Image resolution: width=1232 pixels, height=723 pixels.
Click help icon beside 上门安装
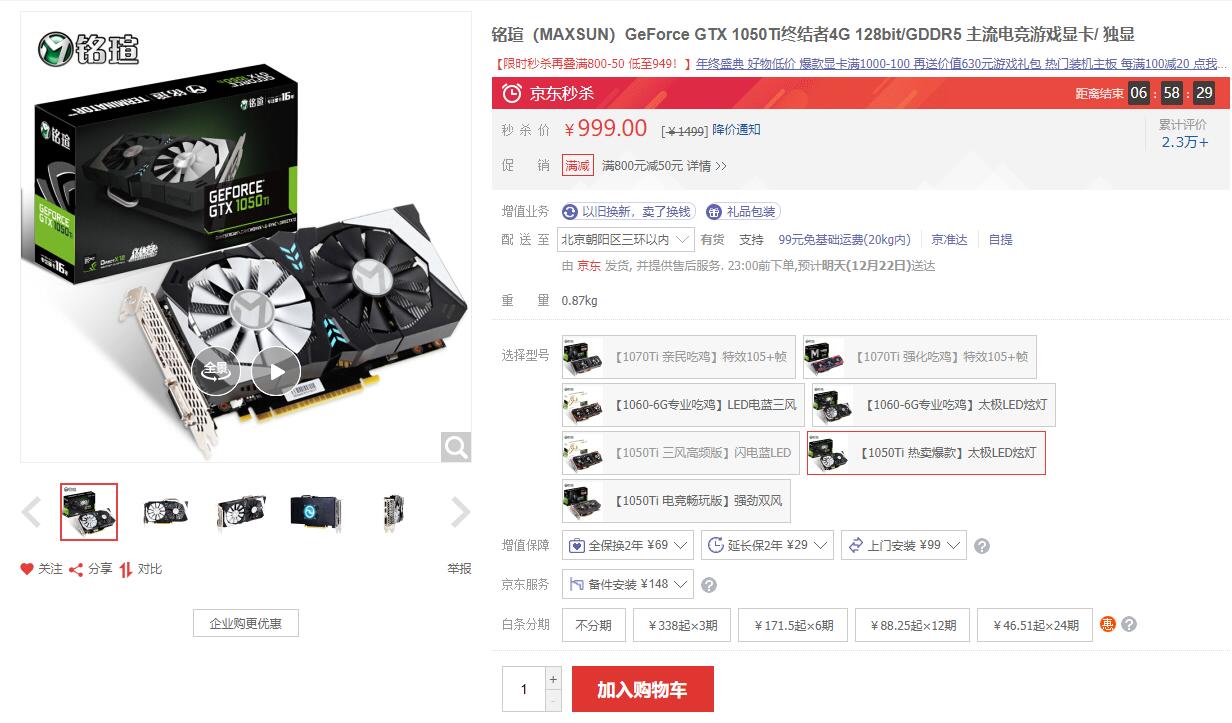(x=982, y=546)
